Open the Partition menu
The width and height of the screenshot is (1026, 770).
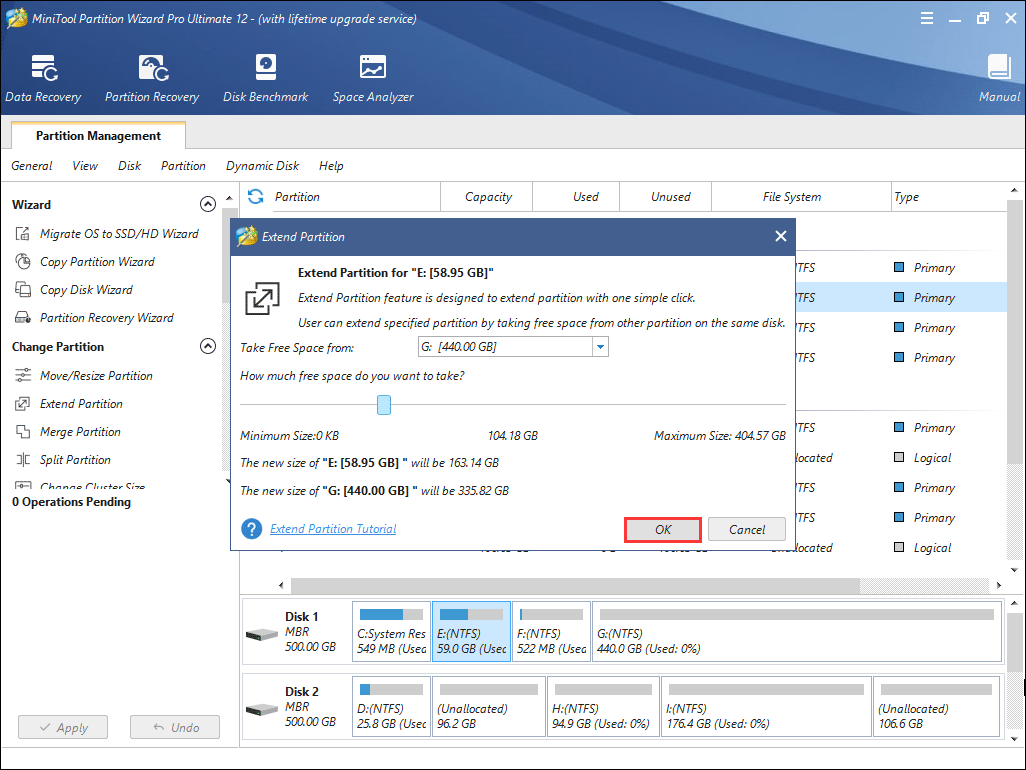coord(183,166)
